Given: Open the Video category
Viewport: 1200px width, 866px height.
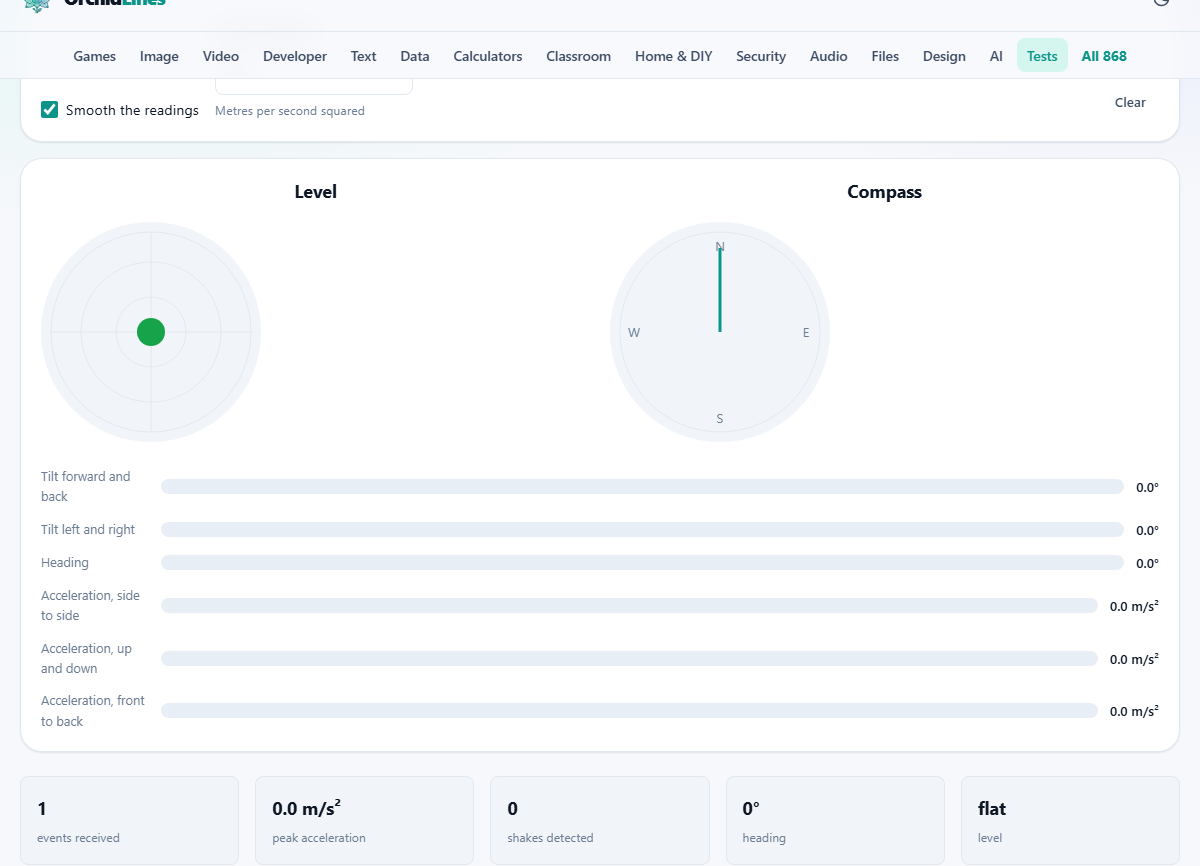Looking at the screenshot, I should [221, 56].
